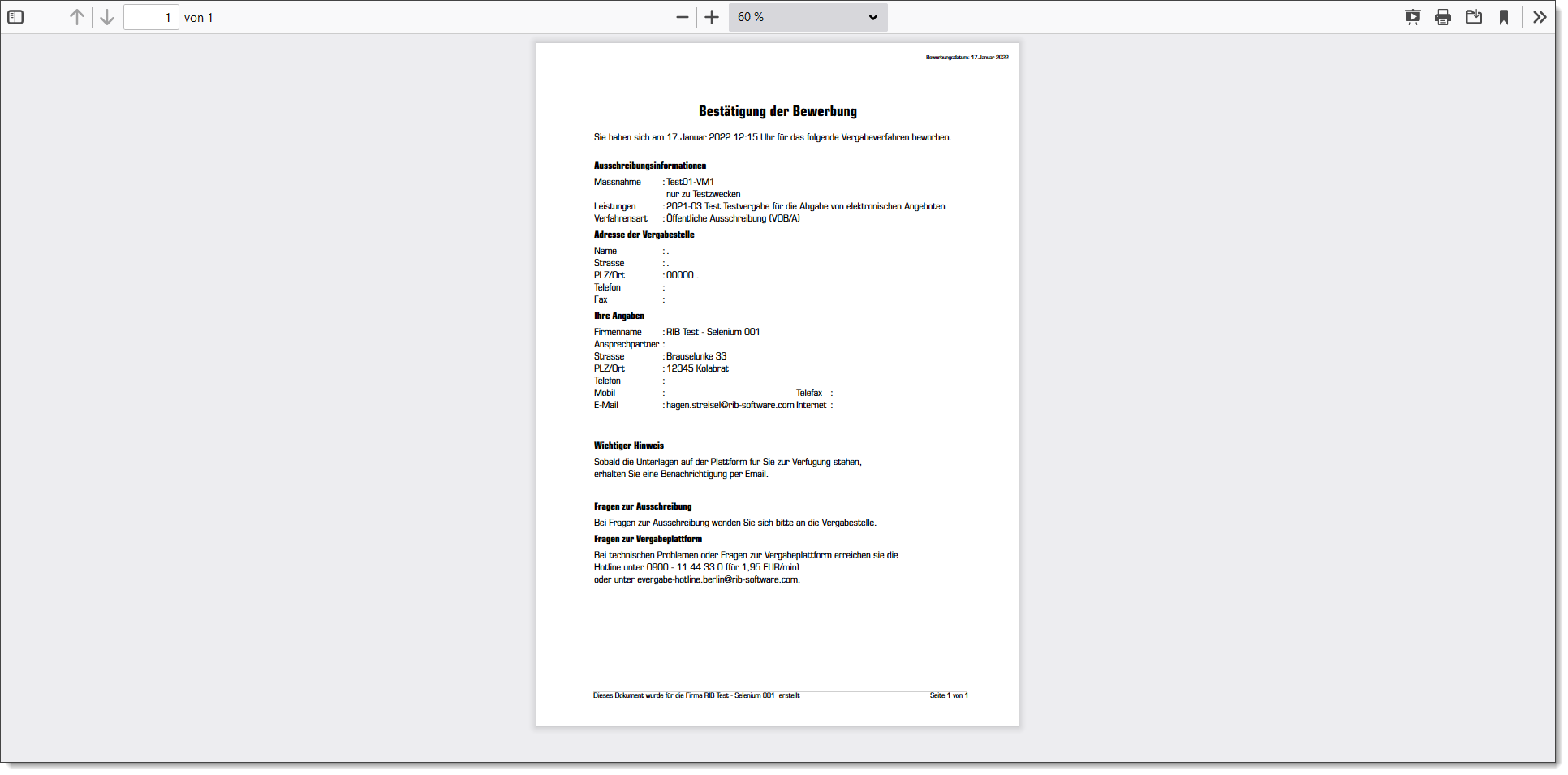Click the company name RIB Test - Selenium 001
Viewport: 1568px width, 775px height.
pyautogui.click(x=713, y=332)
